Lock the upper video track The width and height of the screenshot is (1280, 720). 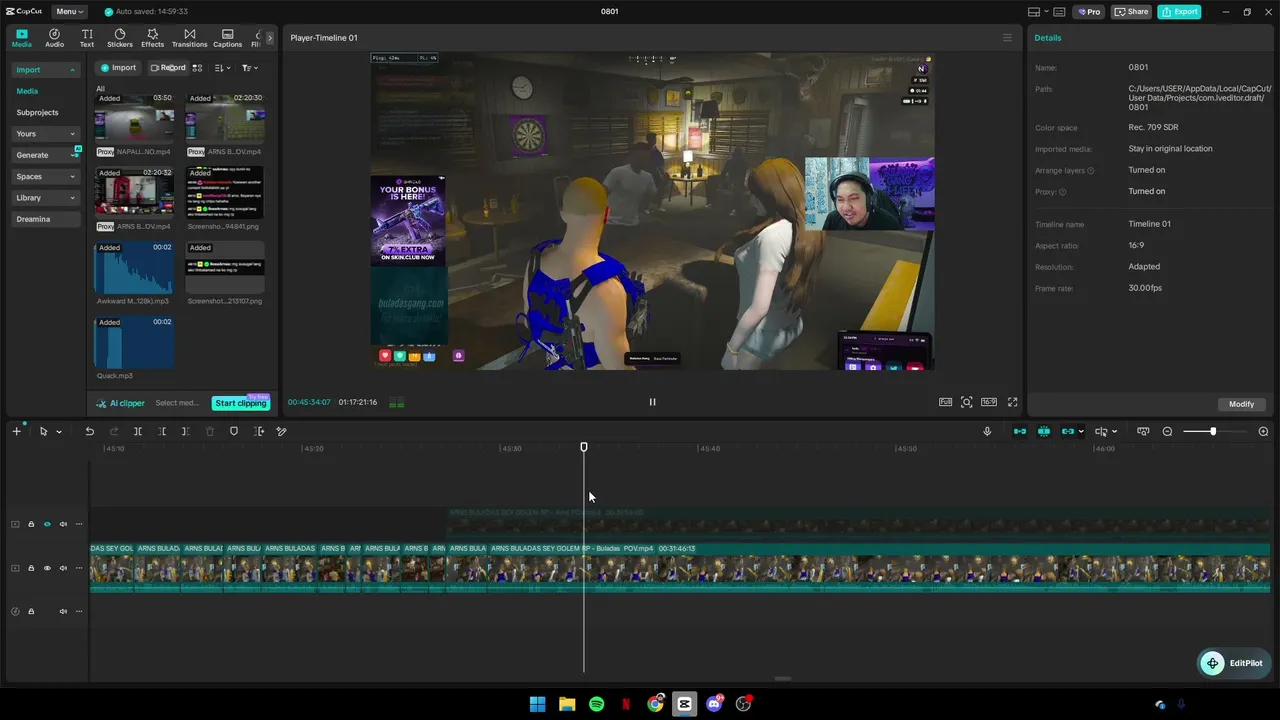31,524
